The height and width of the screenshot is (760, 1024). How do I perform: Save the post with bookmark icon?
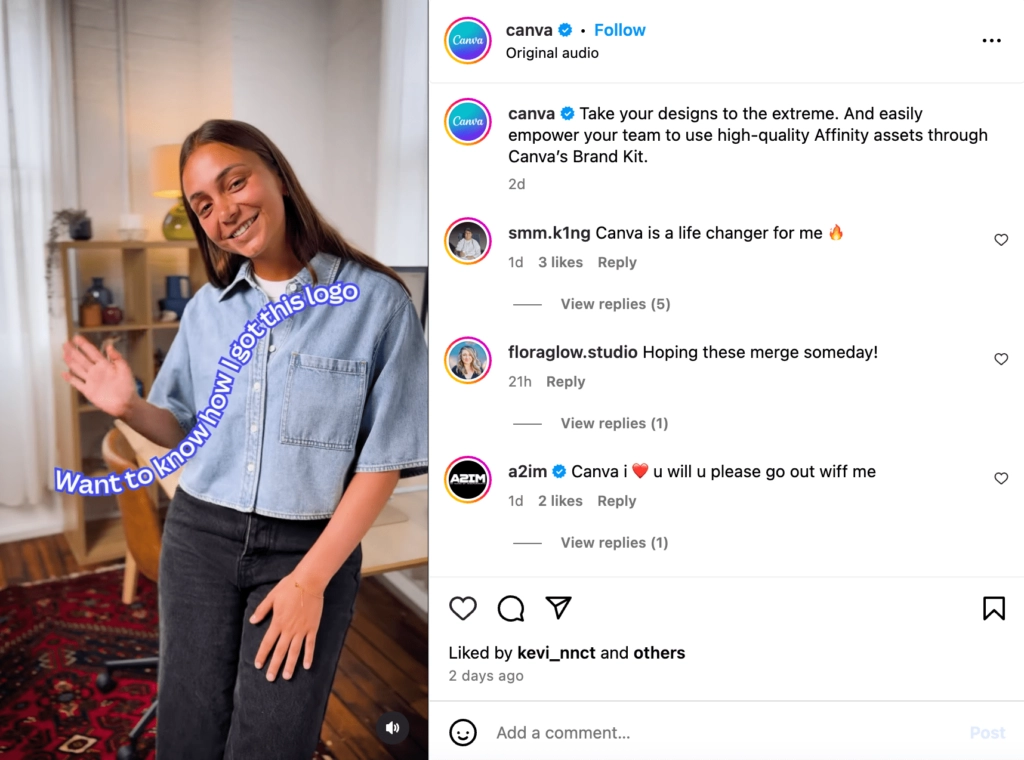[x=993, y=608]
